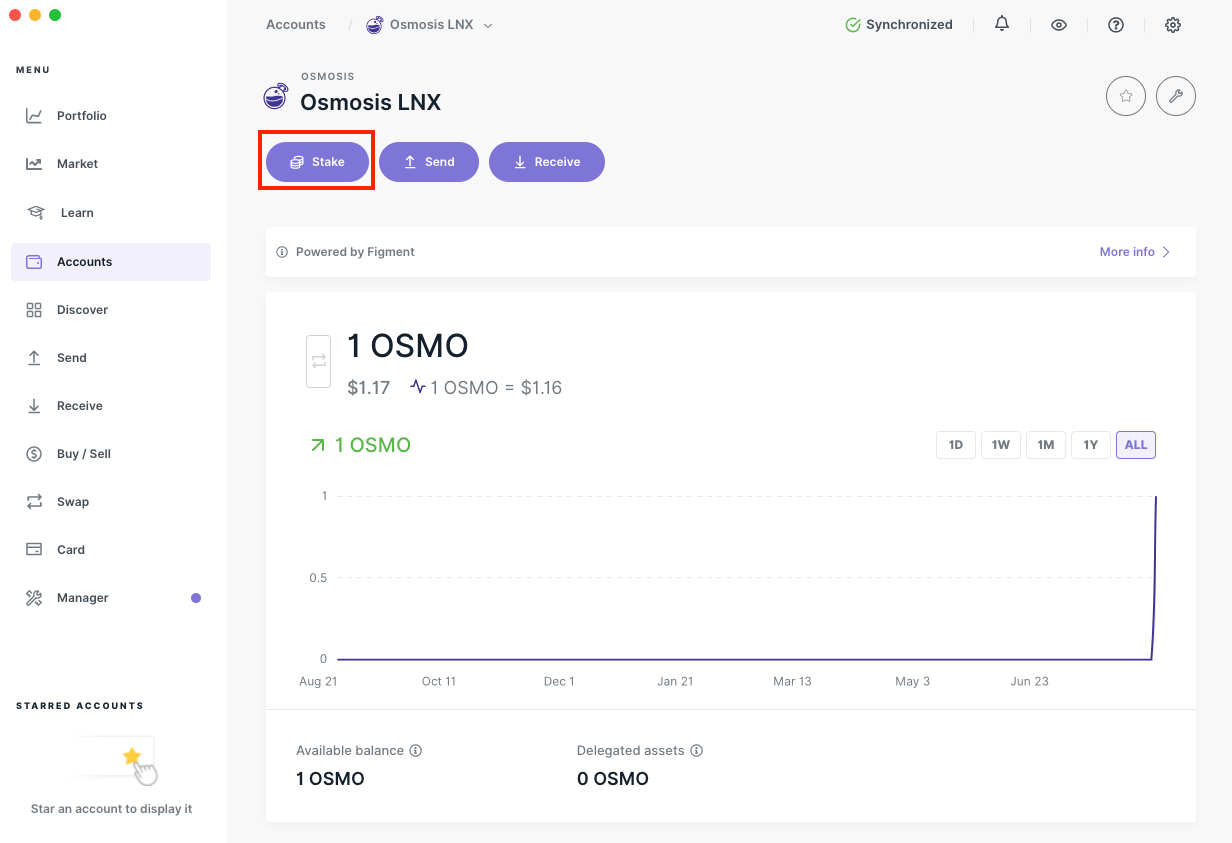
Task: Click the Learn graduation cap icon
Action: coord(36,213)
